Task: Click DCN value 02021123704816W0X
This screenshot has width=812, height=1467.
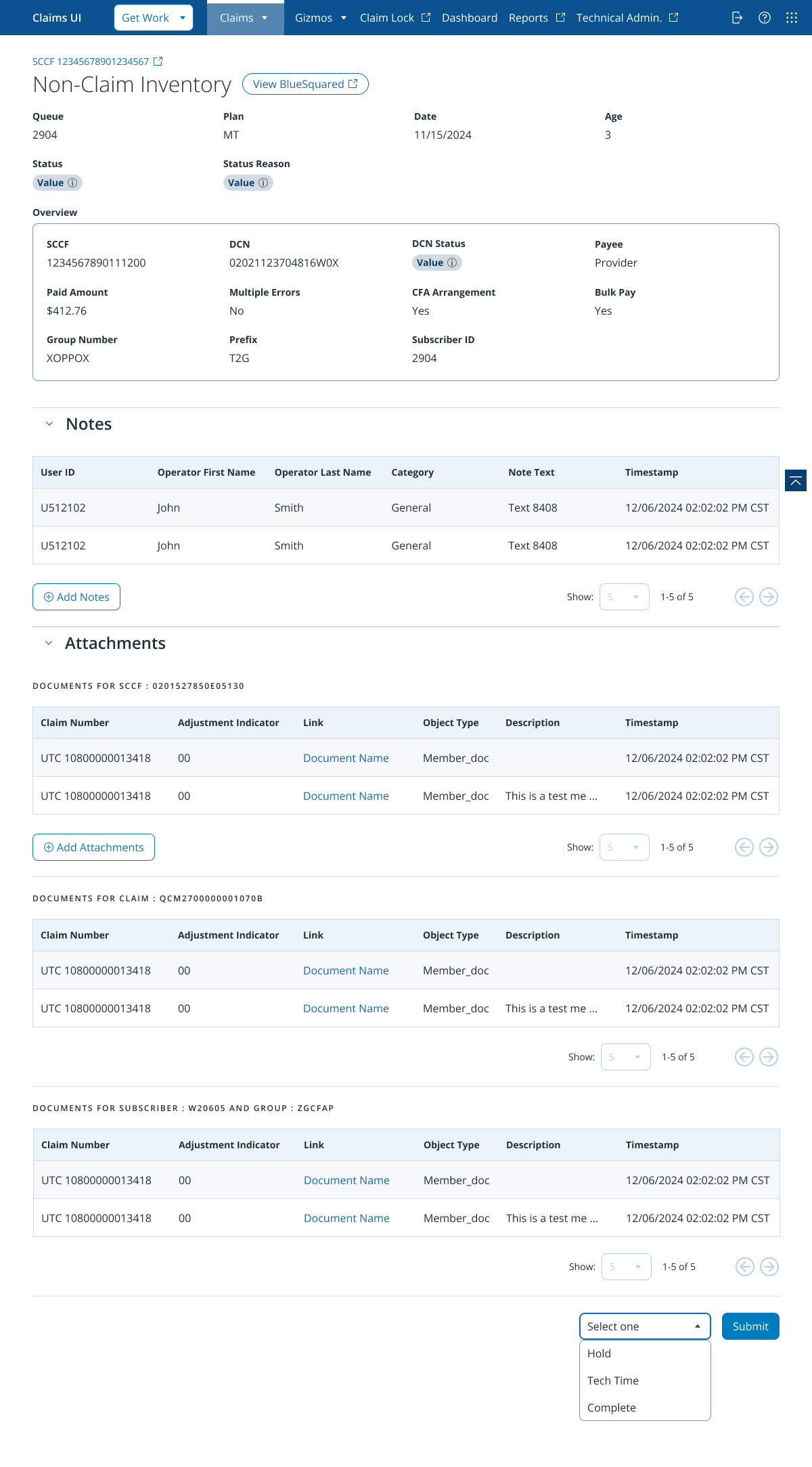Action: pos(284,263)
